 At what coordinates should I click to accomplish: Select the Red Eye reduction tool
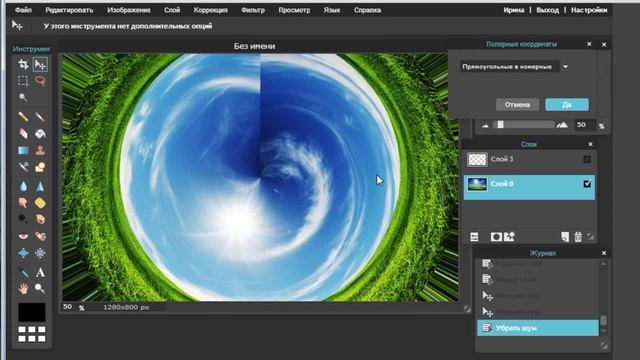(x=23, y=236)
